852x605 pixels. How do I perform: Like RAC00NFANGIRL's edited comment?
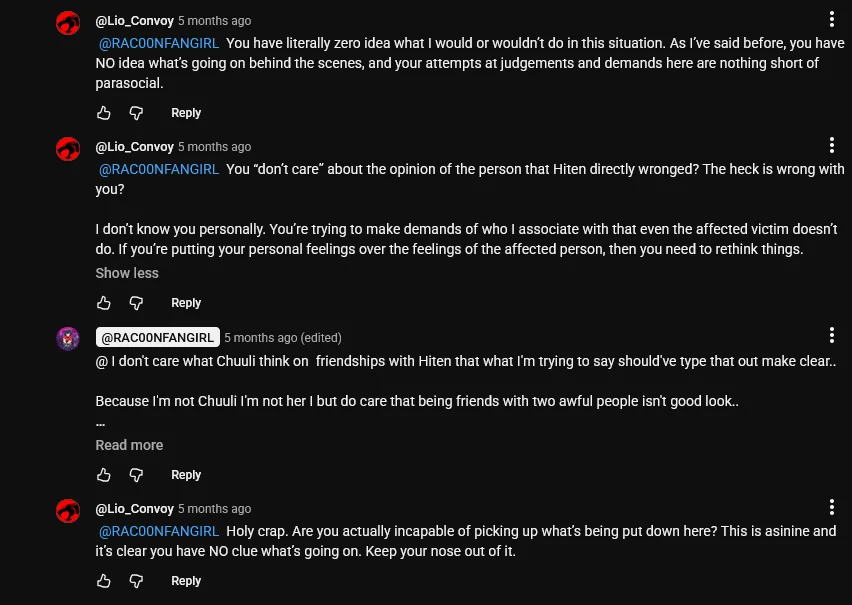[104, 475]
